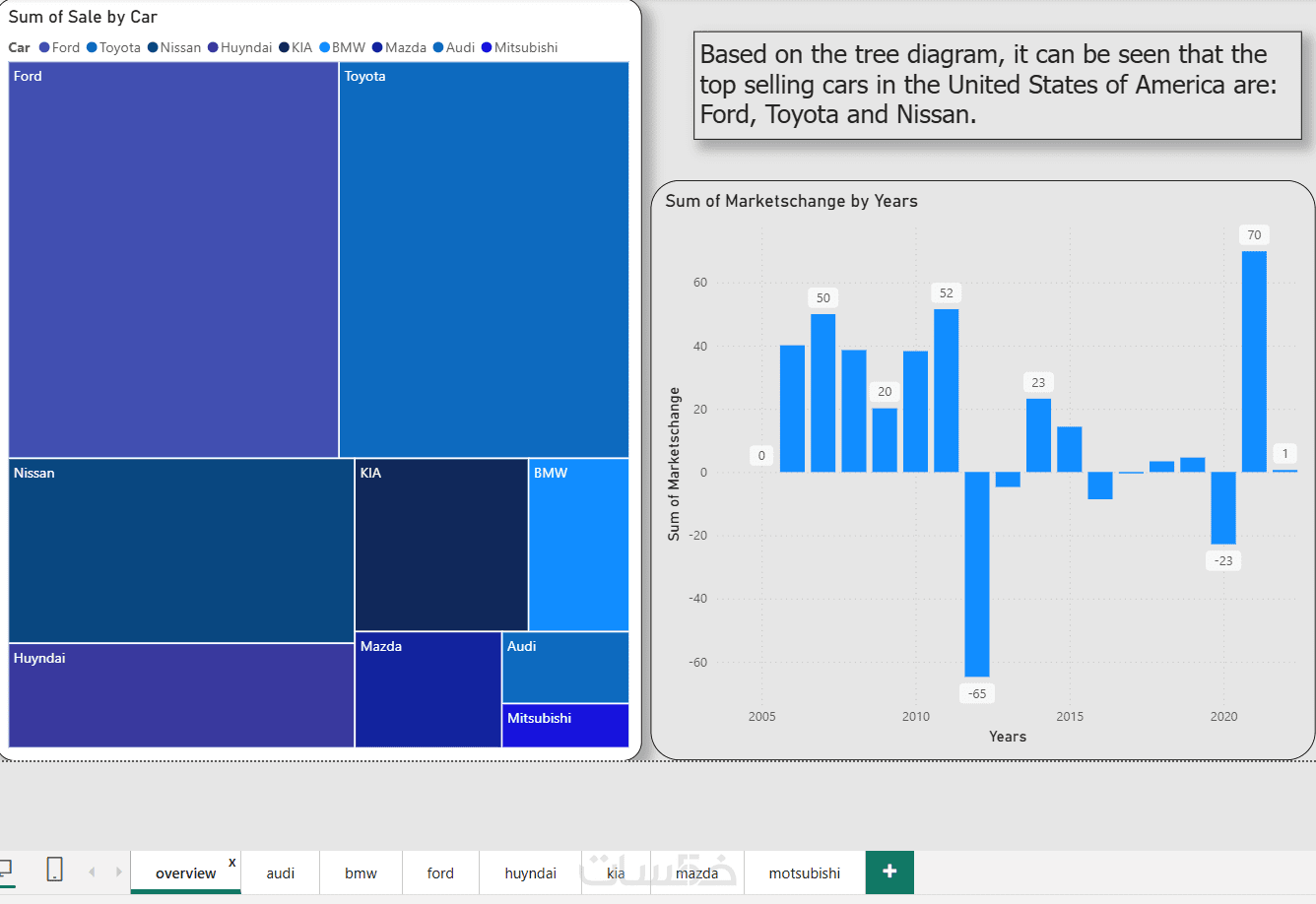
Task: Click the 'Sum of Marketschange by Years' title
Action: tap(791, 201)
